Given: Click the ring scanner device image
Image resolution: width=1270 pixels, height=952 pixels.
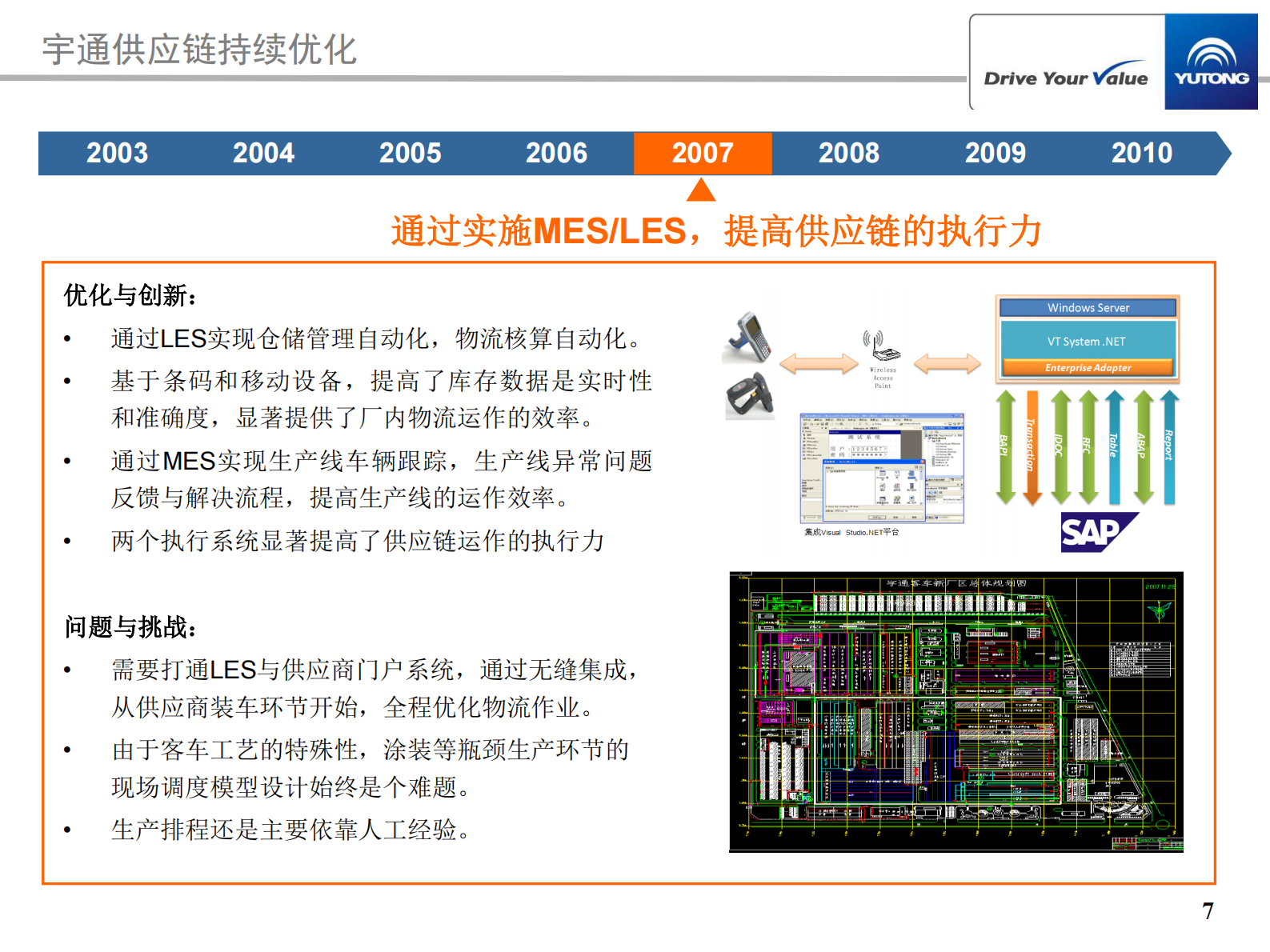Looking at the screenshot, I should click(750, 395).
